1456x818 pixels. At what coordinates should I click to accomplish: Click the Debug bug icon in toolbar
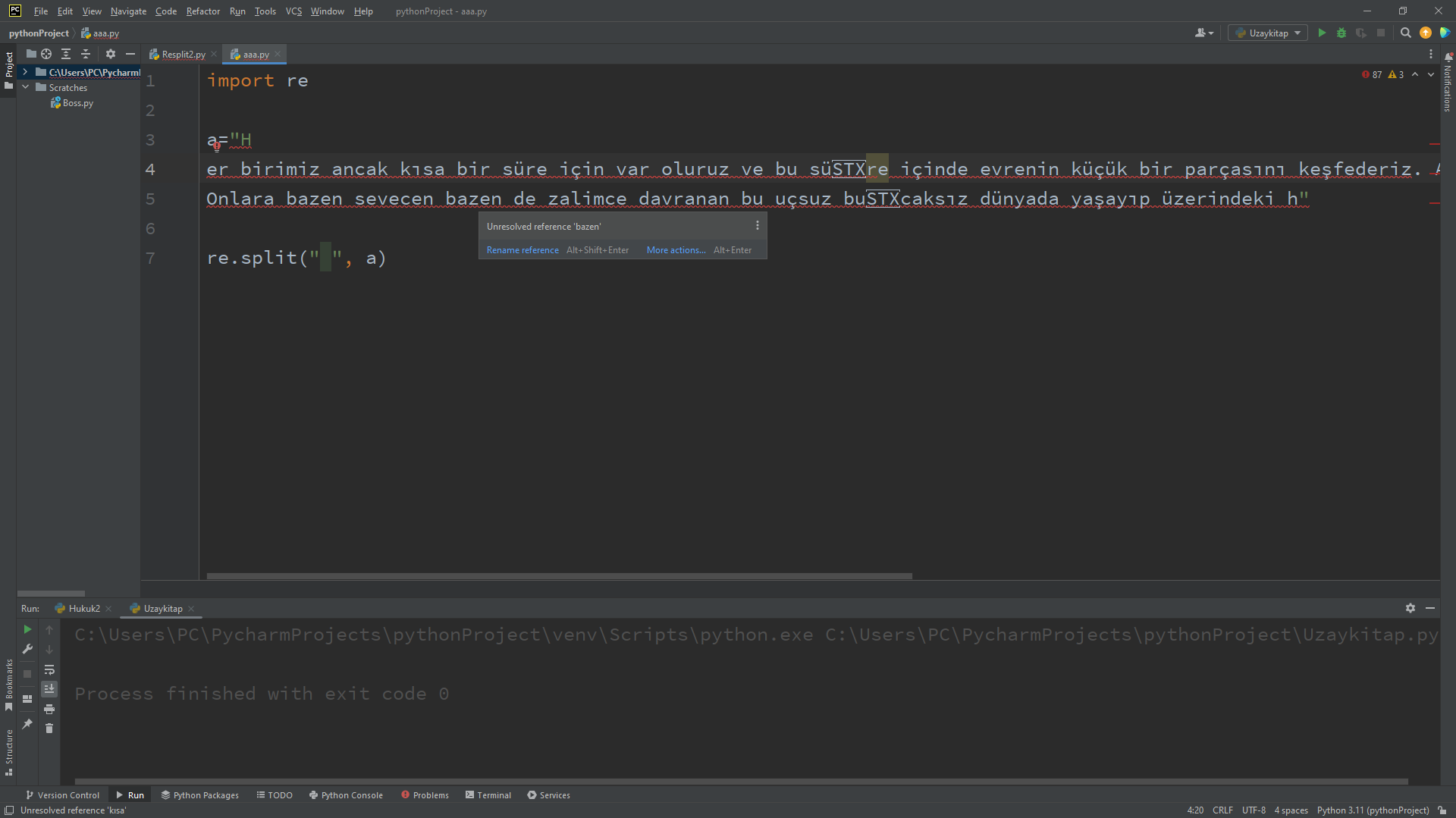[1341, 33]
